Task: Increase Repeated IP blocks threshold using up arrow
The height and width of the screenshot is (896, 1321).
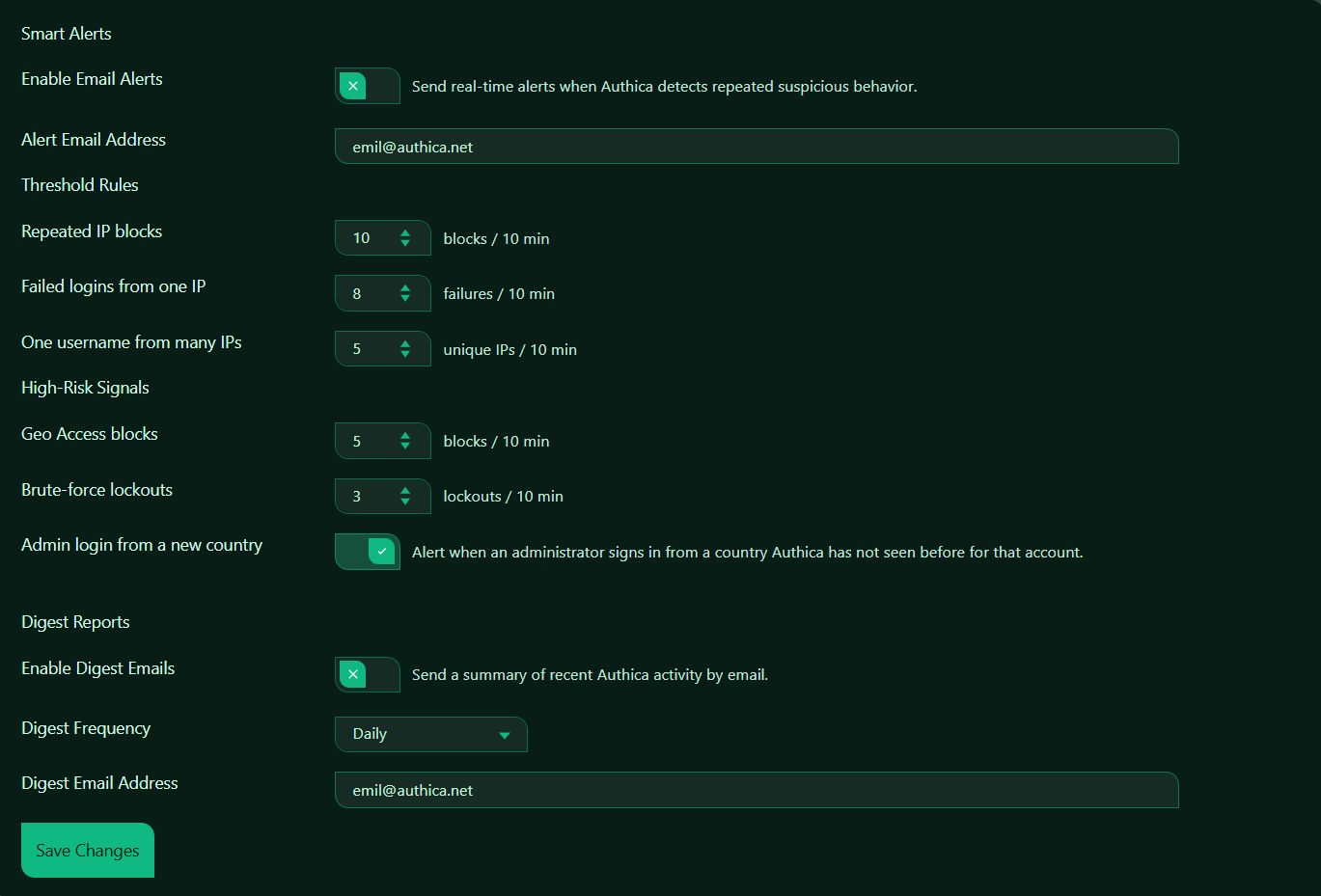Action: [405, 232]
